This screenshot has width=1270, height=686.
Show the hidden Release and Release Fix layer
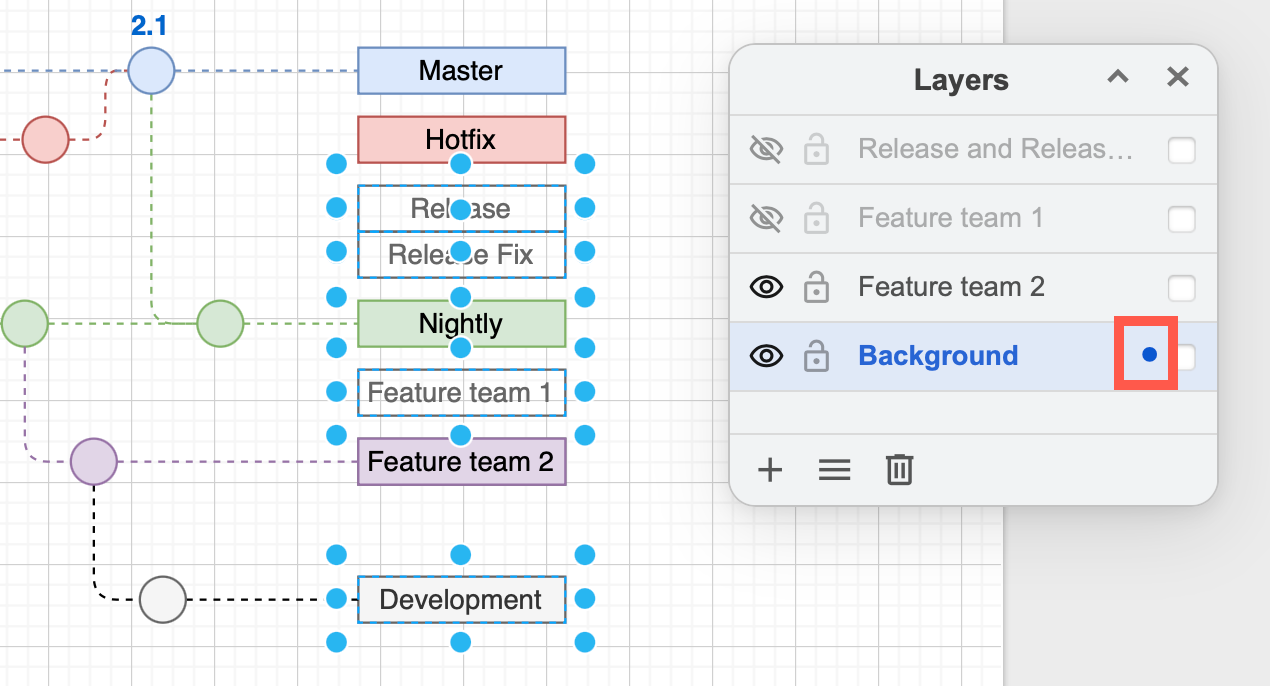[x=765, y=150]
